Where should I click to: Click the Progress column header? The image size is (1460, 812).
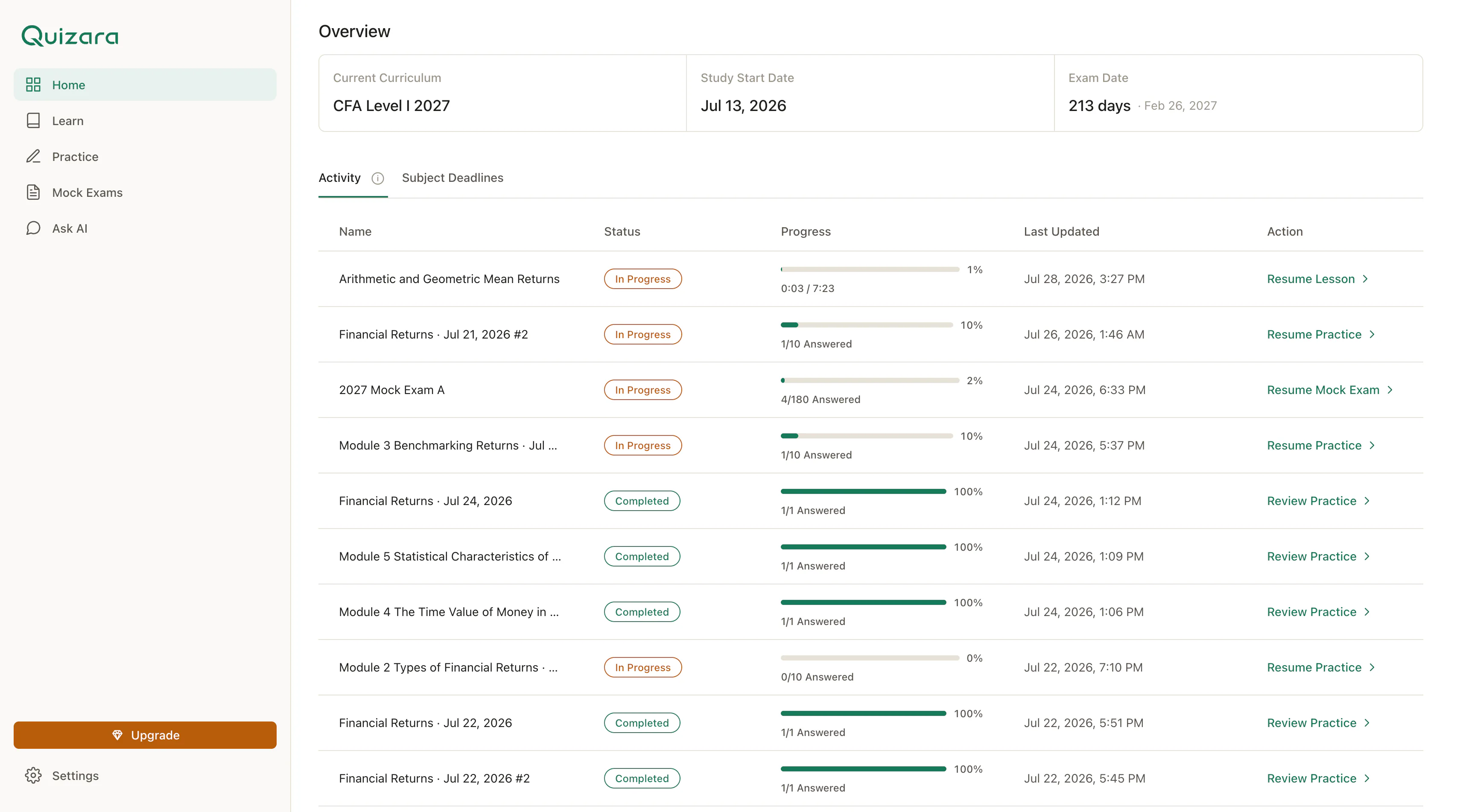[x=806, y=232]
